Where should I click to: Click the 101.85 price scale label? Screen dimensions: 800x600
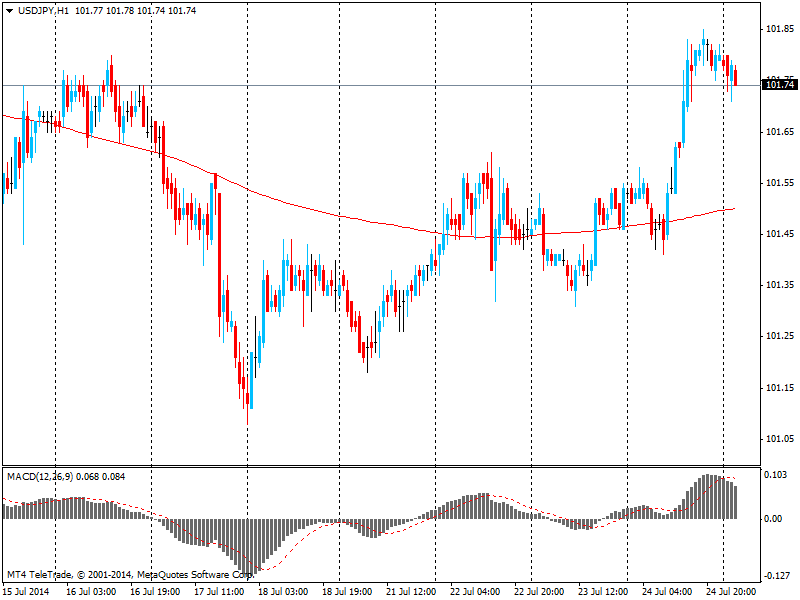click(x=779, y=30)
